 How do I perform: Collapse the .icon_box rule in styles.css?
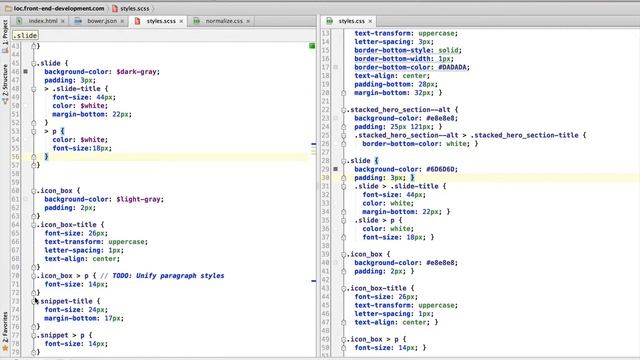point(344,254)
